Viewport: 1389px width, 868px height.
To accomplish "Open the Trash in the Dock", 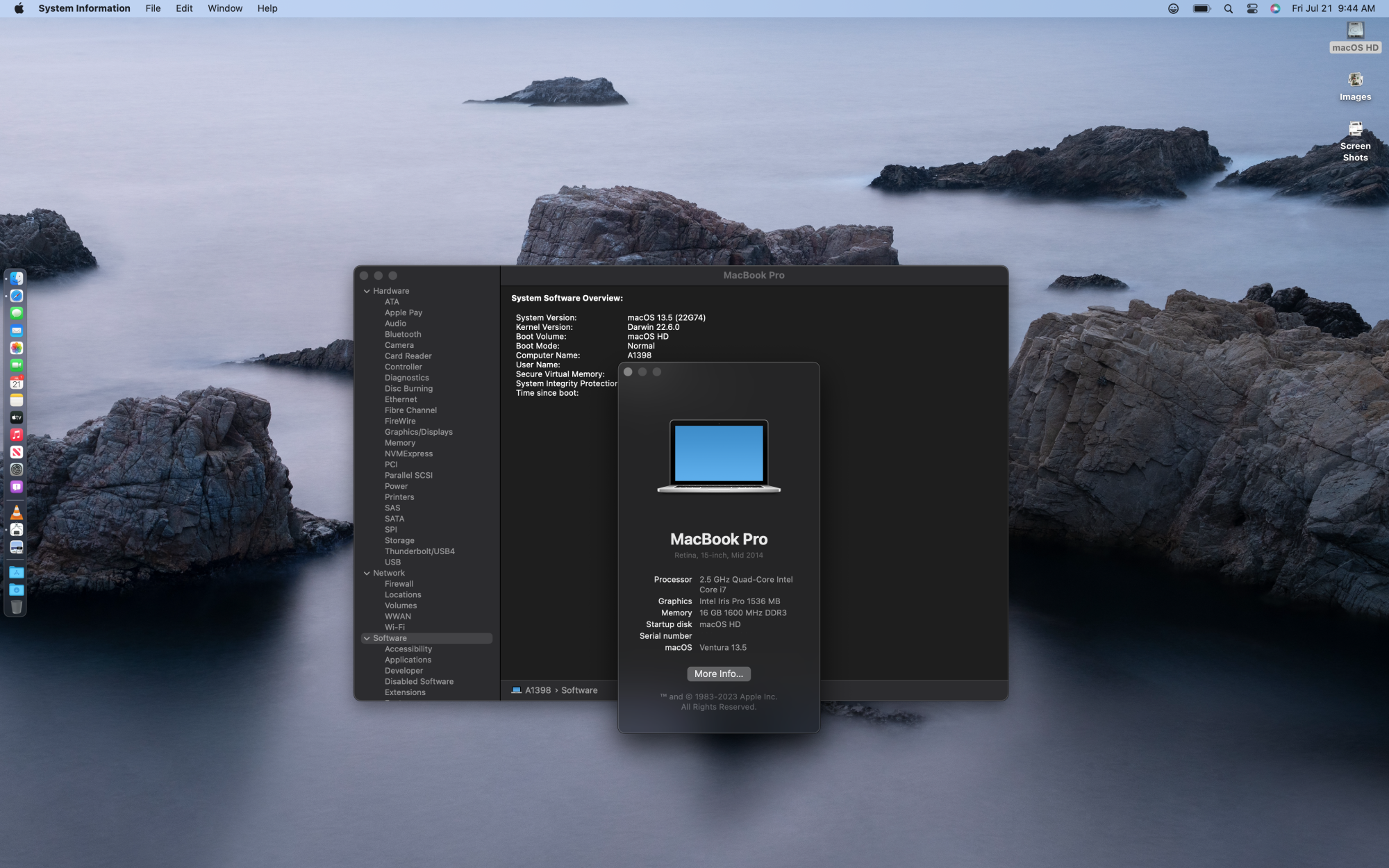I will point(17,607).
